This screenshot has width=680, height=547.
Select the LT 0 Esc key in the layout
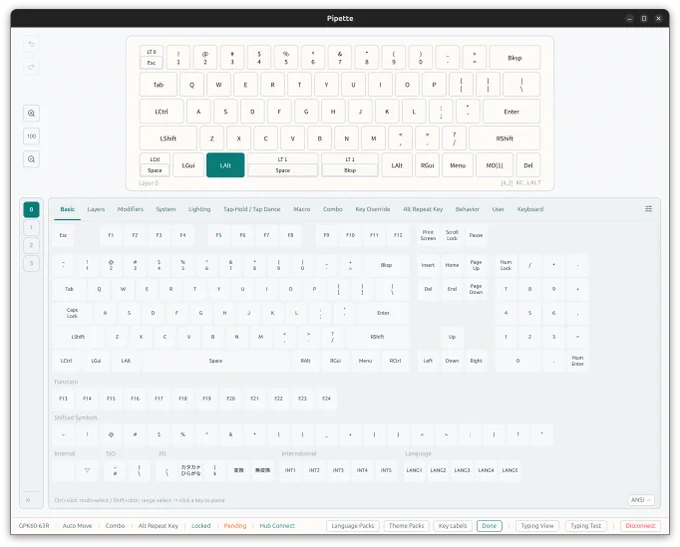point(151,58)
